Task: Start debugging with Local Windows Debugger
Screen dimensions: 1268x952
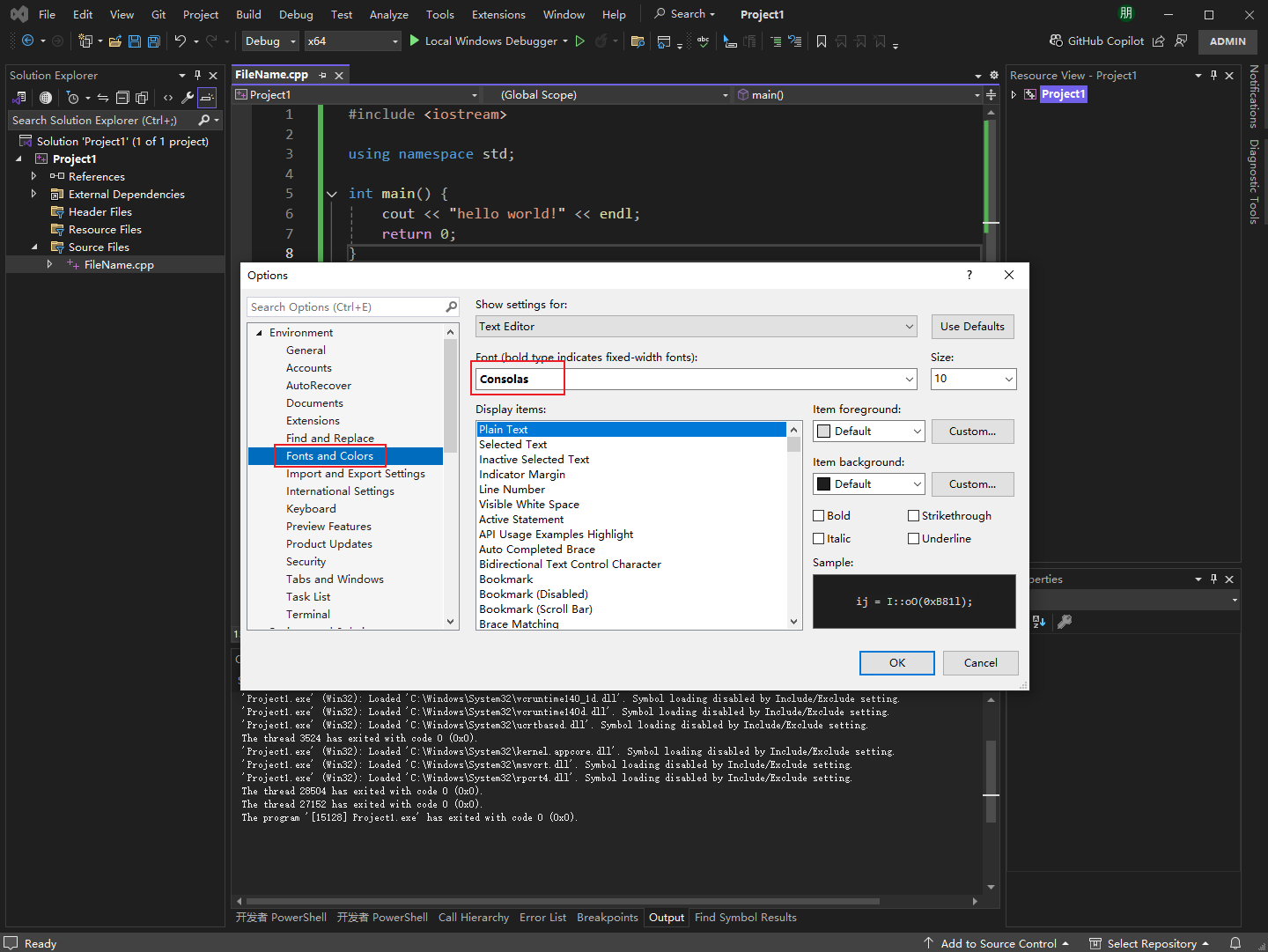Action: click(489, 41)
